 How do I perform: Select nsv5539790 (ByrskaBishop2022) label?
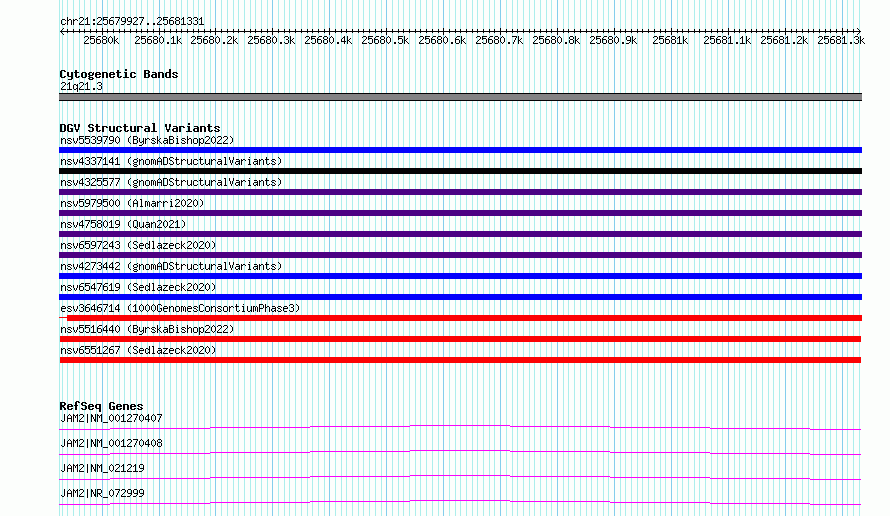coord(147,140)
